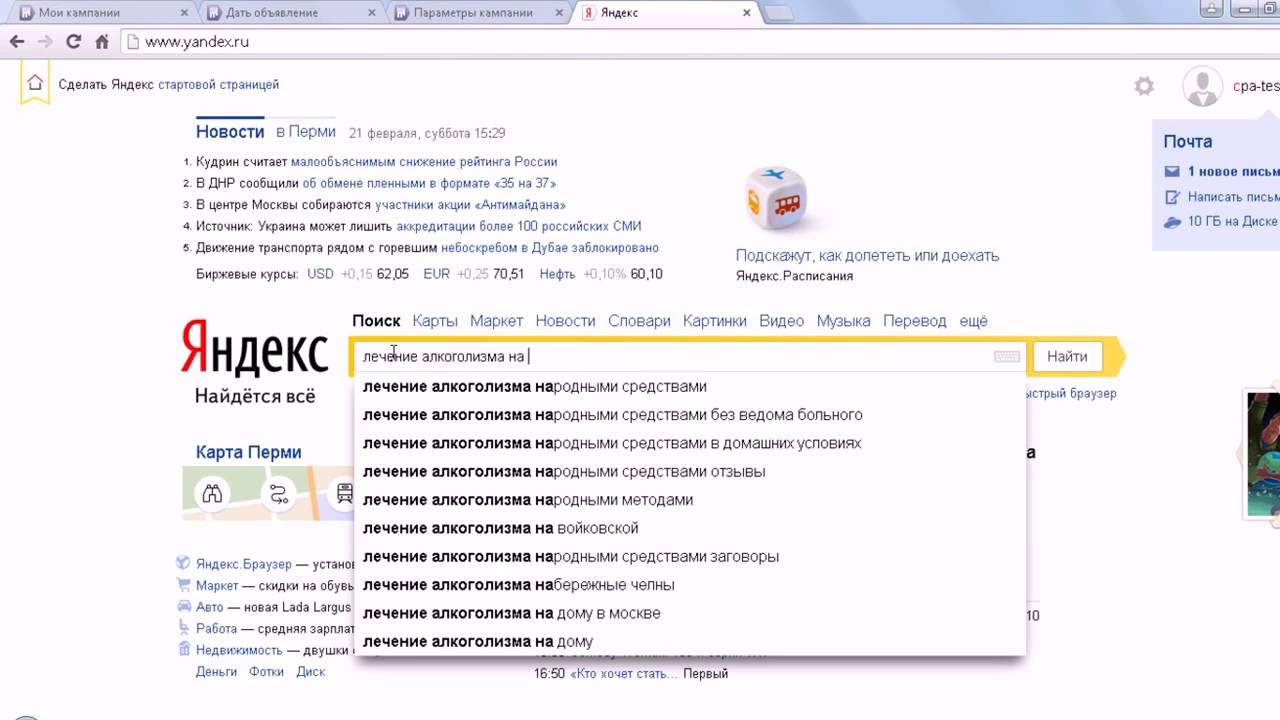Click the Нефть price link
This screenshot has width=1280, height=720.
click(557, 274)
